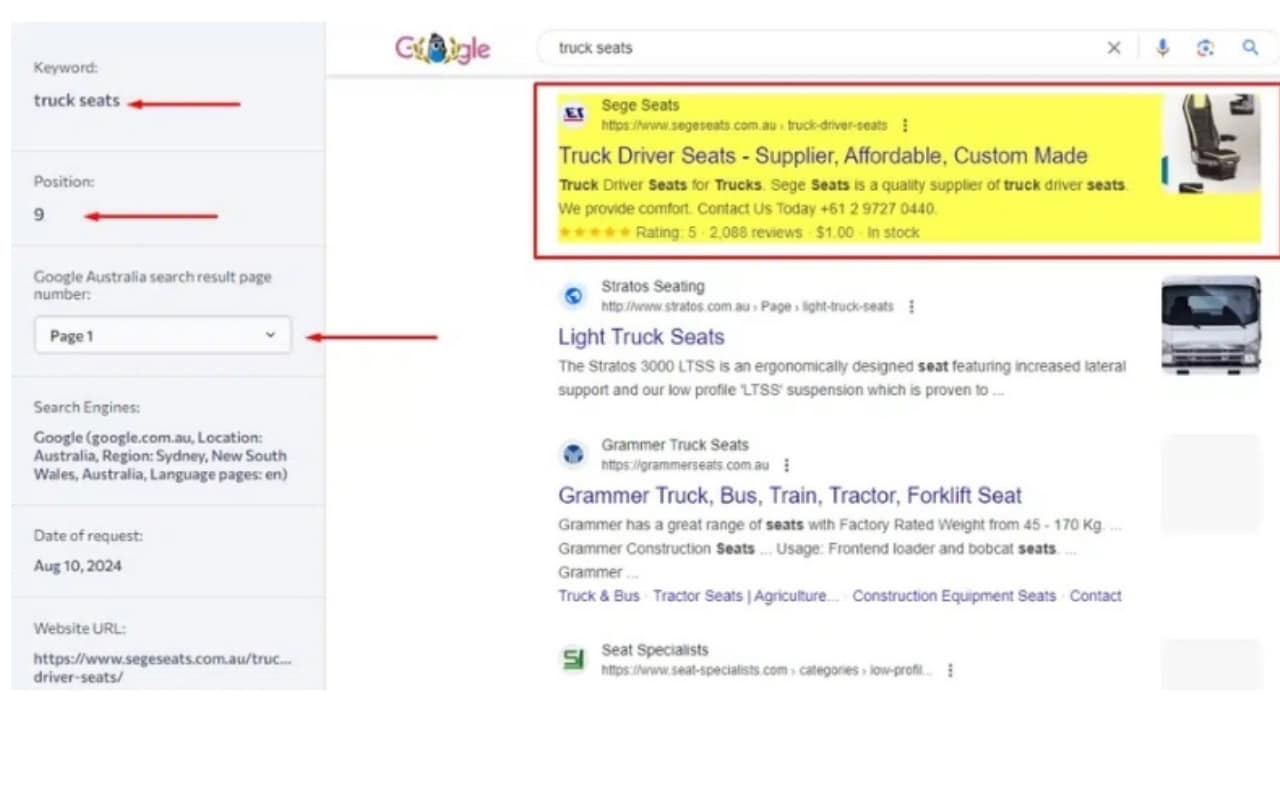
Task: Click the Seat Specialists favicon
Action: [x=573, y=660]
